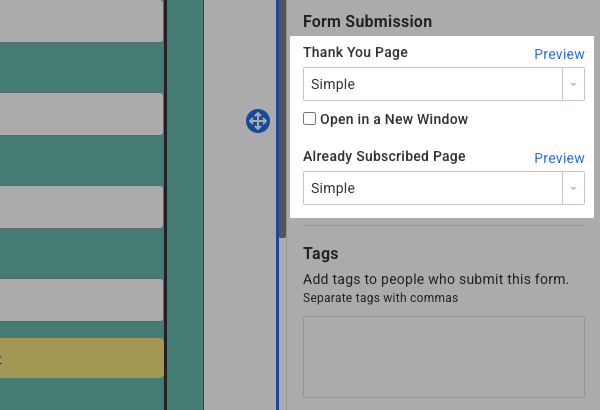Image resolution: width=600 pixels, height=410 pixels.
Task: Open the Thank You Page dropdown
Action: click(x=432, y=85)
